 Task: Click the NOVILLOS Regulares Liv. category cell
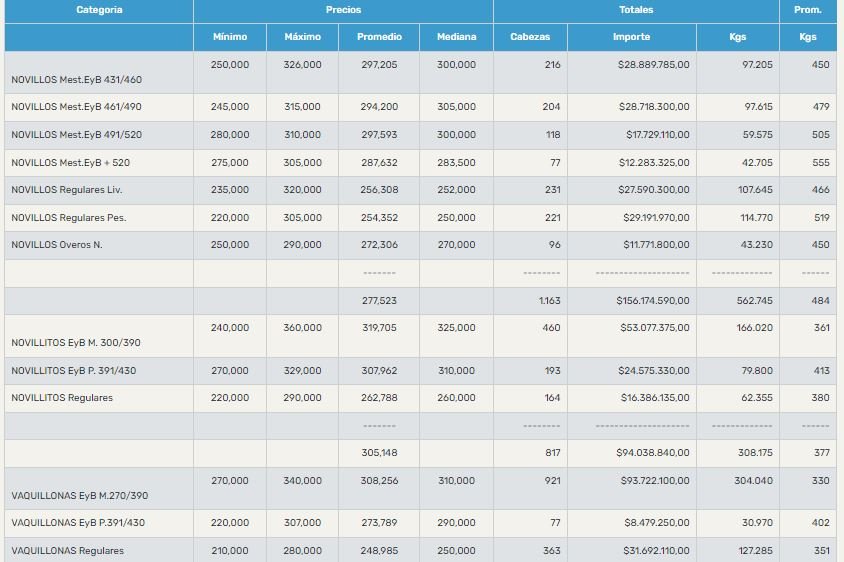(x=66, y=190)
